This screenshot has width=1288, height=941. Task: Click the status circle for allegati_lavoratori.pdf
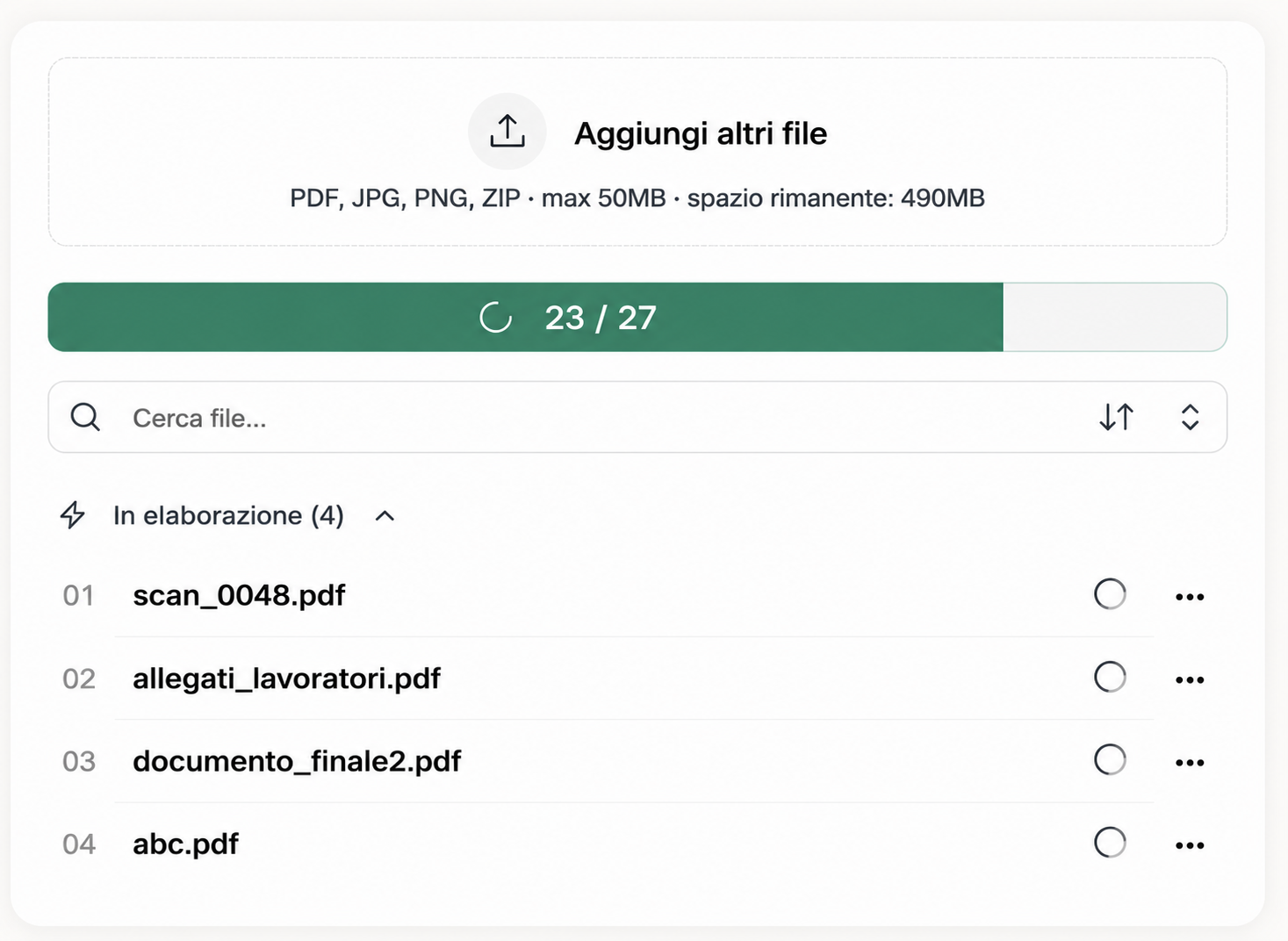click(1110, 677)
